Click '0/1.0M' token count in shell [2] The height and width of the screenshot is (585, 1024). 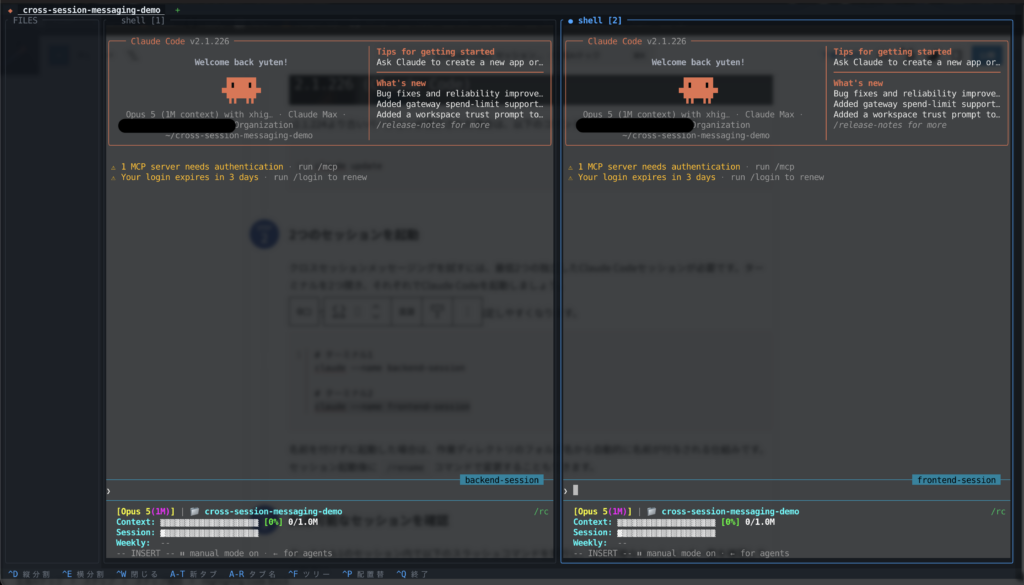click(760, 522)
